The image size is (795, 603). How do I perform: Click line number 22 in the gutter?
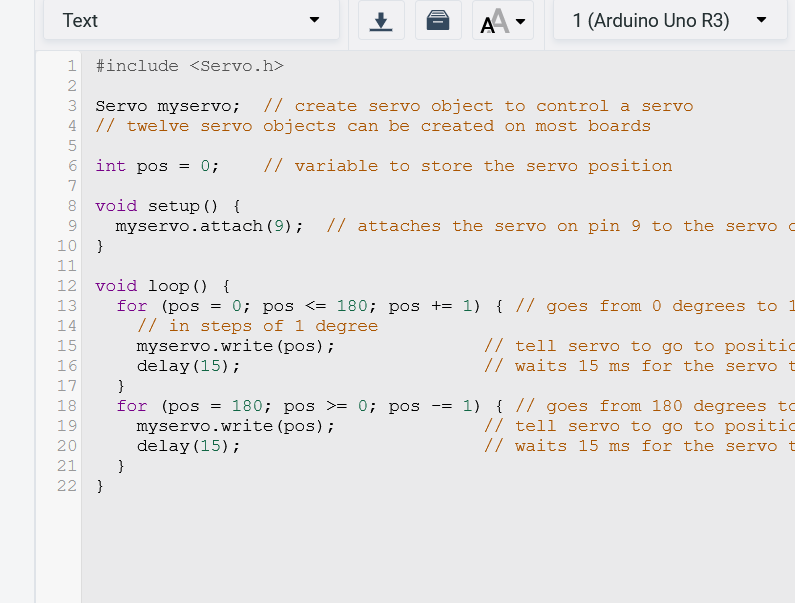(x=67, y=486)
